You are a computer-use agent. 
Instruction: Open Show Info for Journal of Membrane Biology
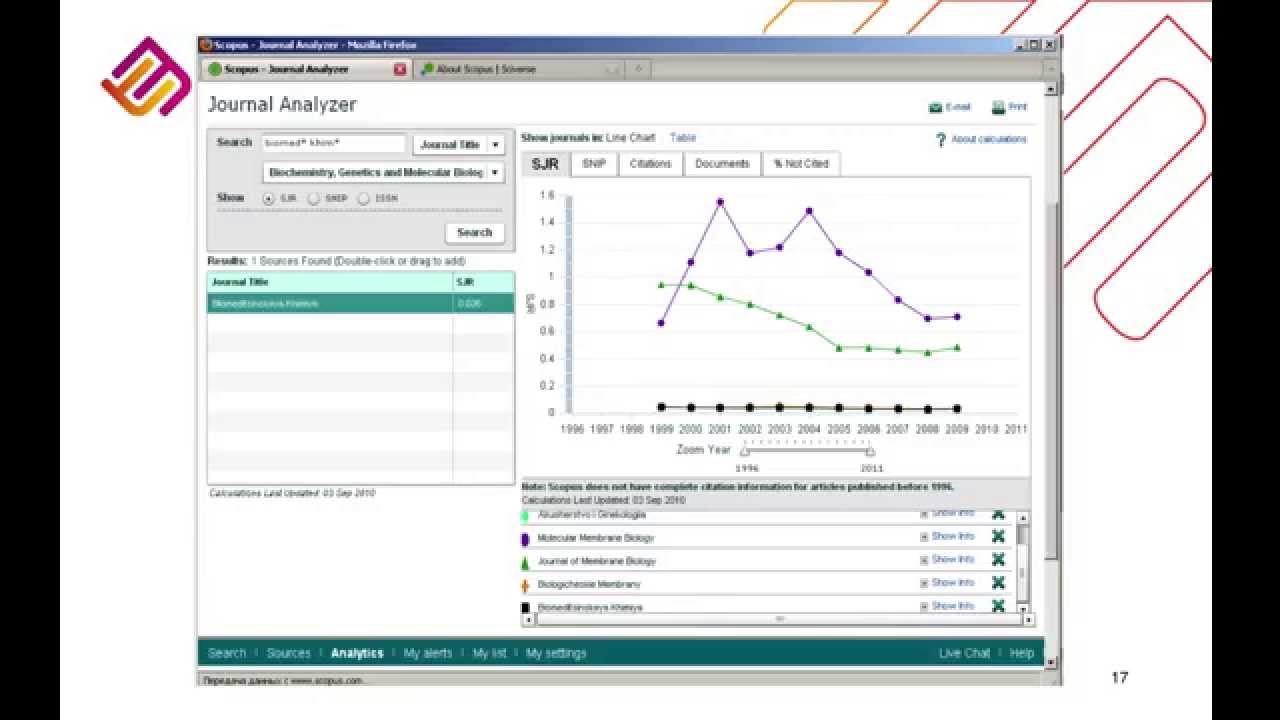[952, 560]
